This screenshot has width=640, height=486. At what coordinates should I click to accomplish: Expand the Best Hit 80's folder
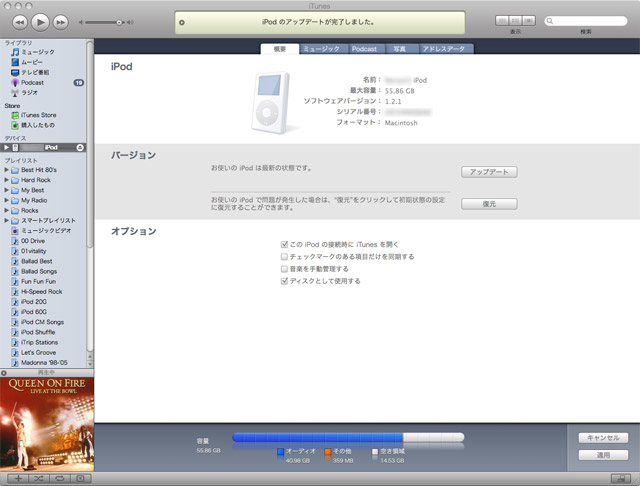(7, 169)
